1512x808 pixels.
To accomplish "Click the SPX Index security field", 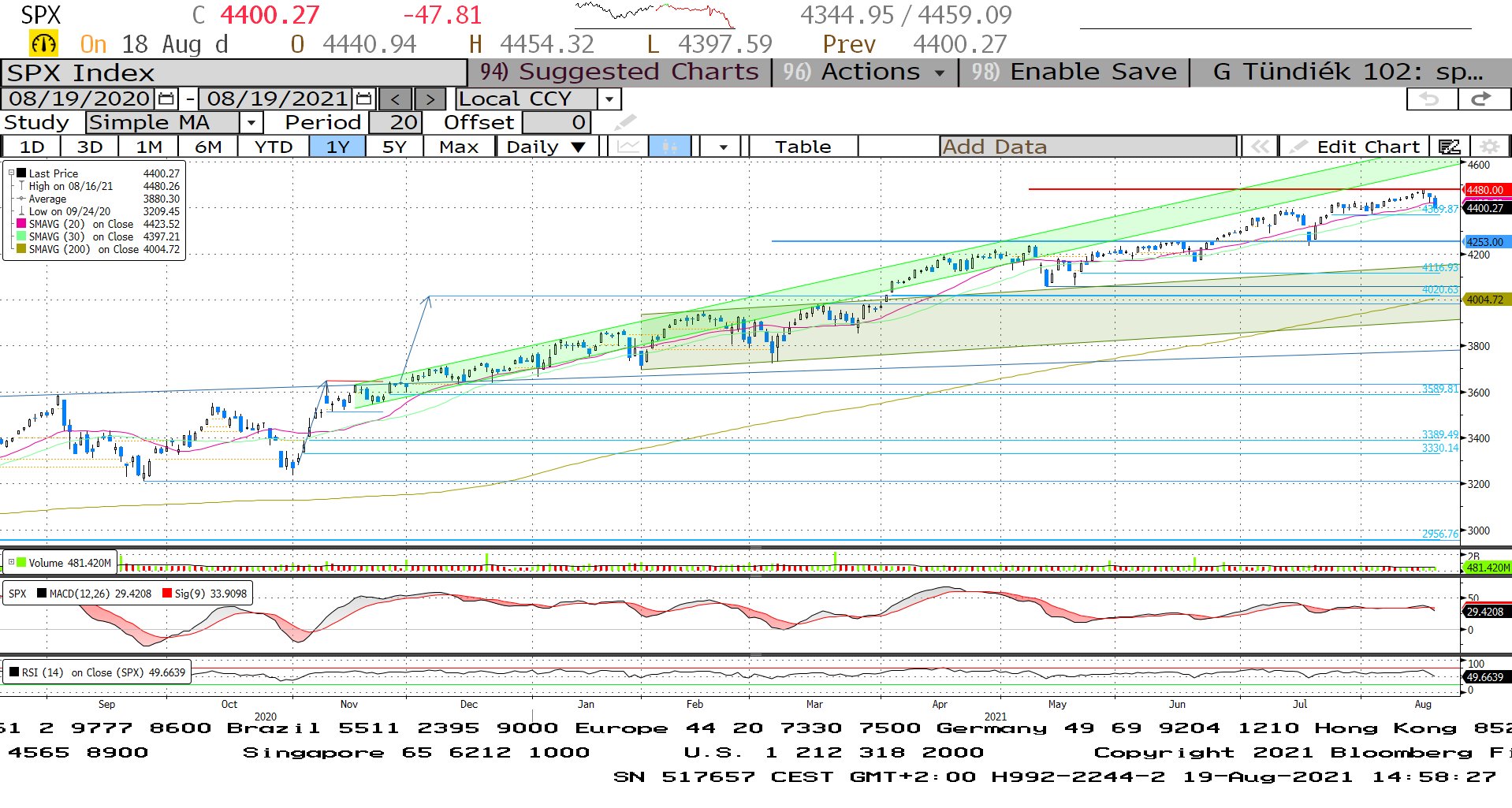I will point(234,73).
